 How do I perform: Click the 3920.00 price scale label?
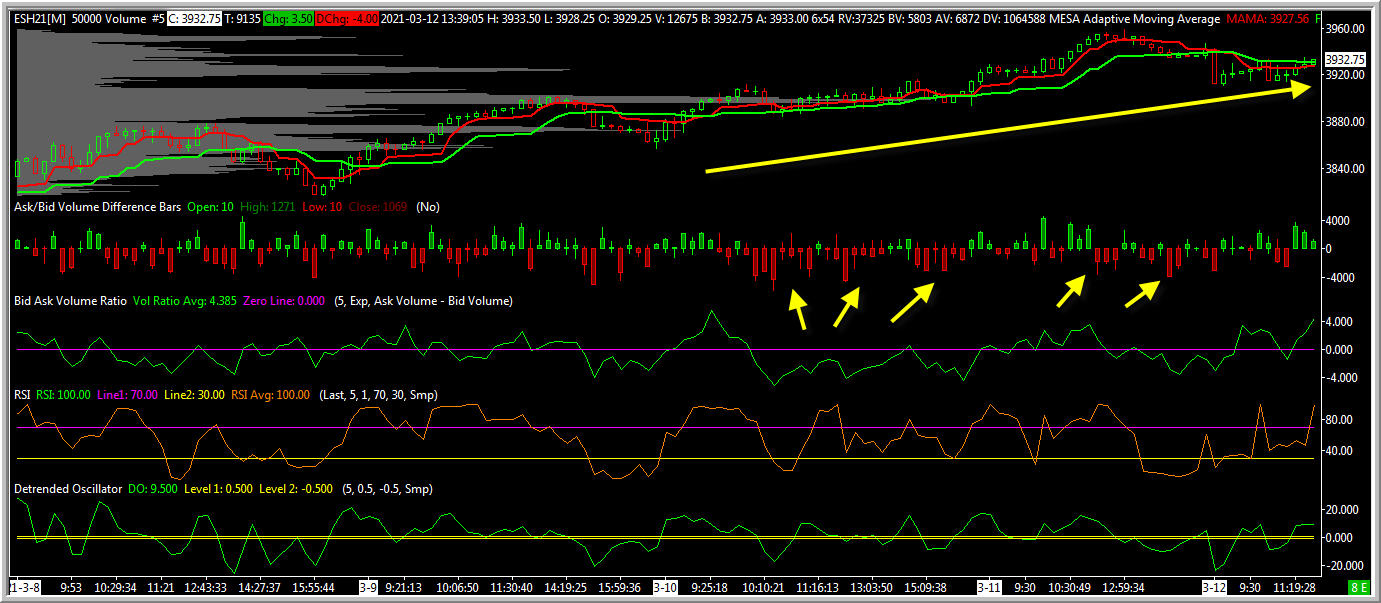pos(1345,75)
